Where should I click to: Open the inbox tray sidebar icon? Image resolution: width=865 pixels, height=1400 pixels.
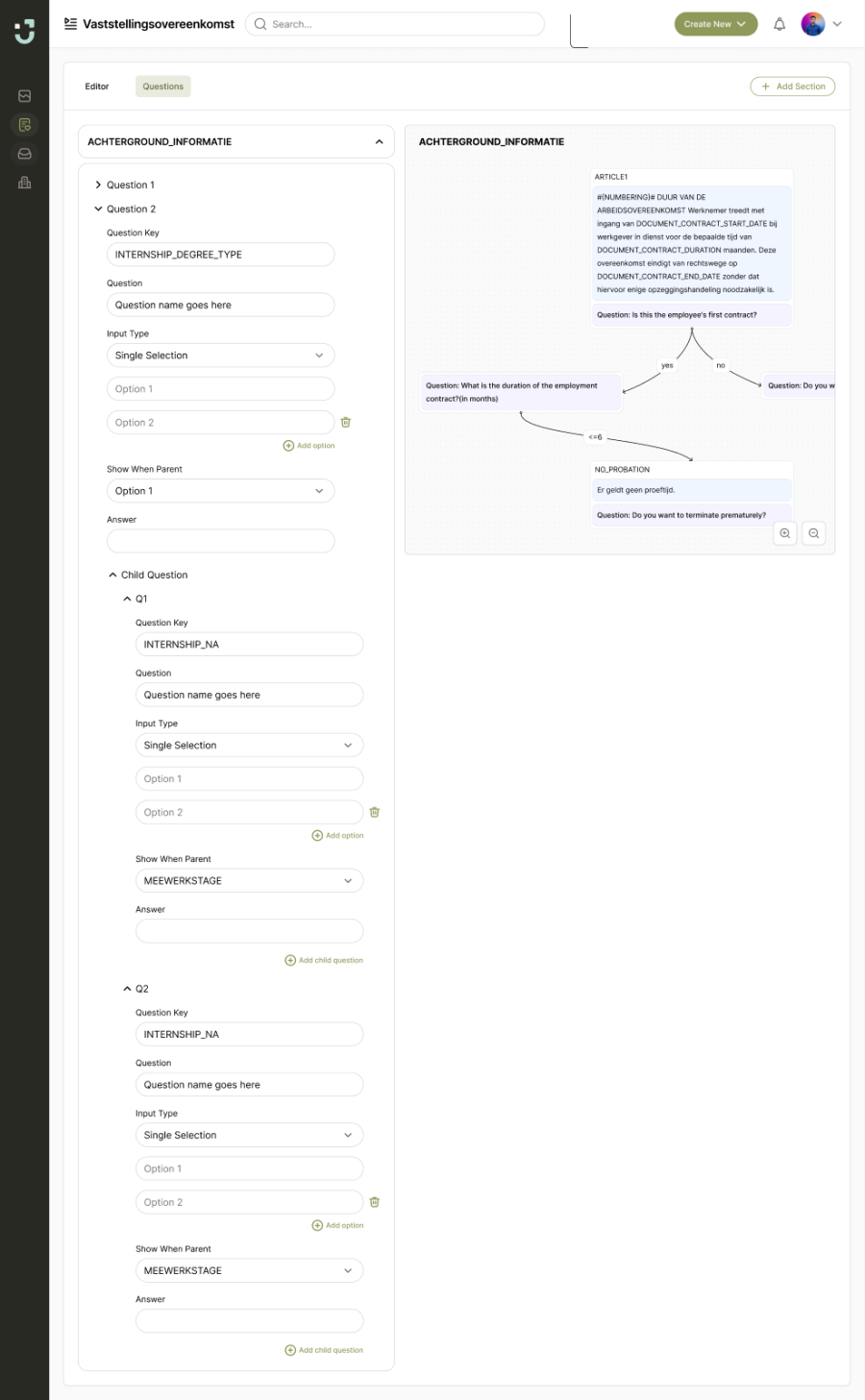click(25, 154)
